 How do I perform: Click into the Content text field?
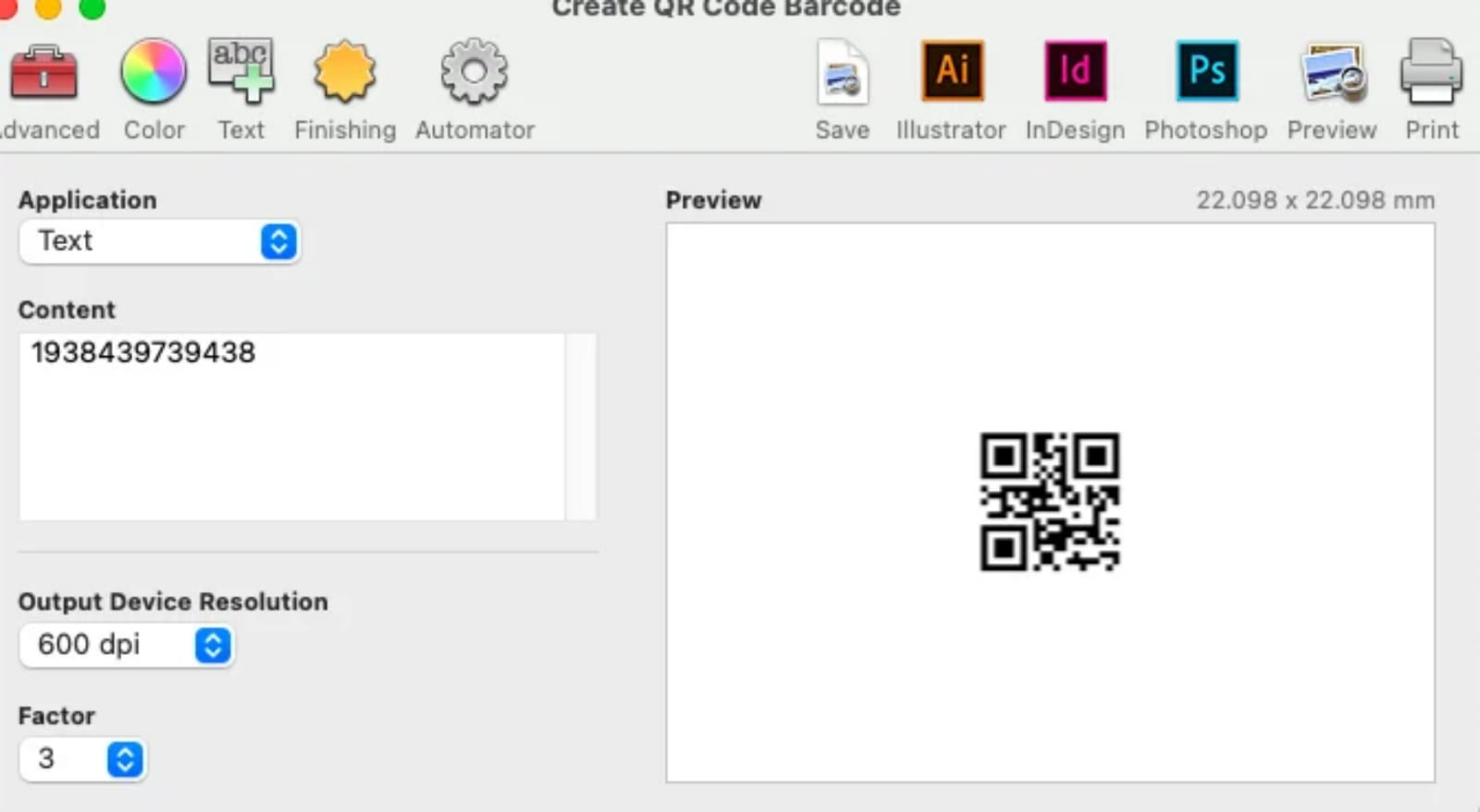point(291,425)
